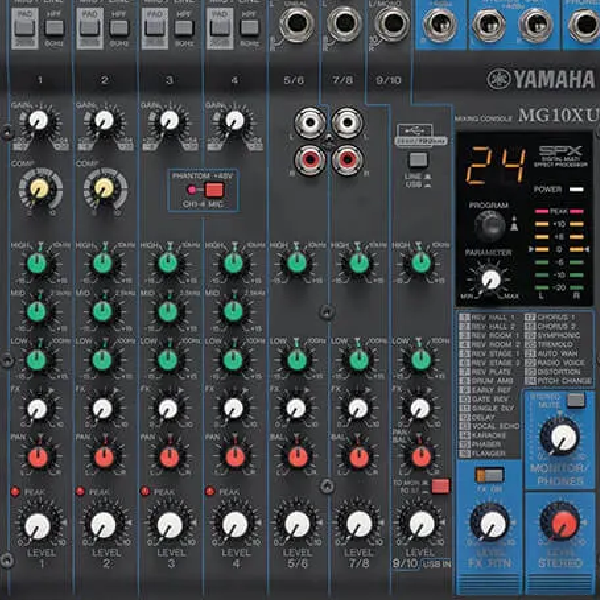Viewport: 600px width, 600px height.
Task: Click the bottom-right red RCA jack
Action: click(x=347, y=159)
